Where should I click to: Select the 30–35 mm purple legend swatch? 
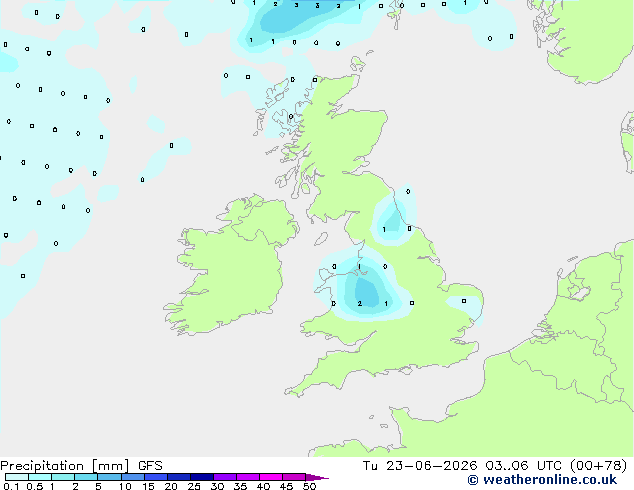pos(225,477)
